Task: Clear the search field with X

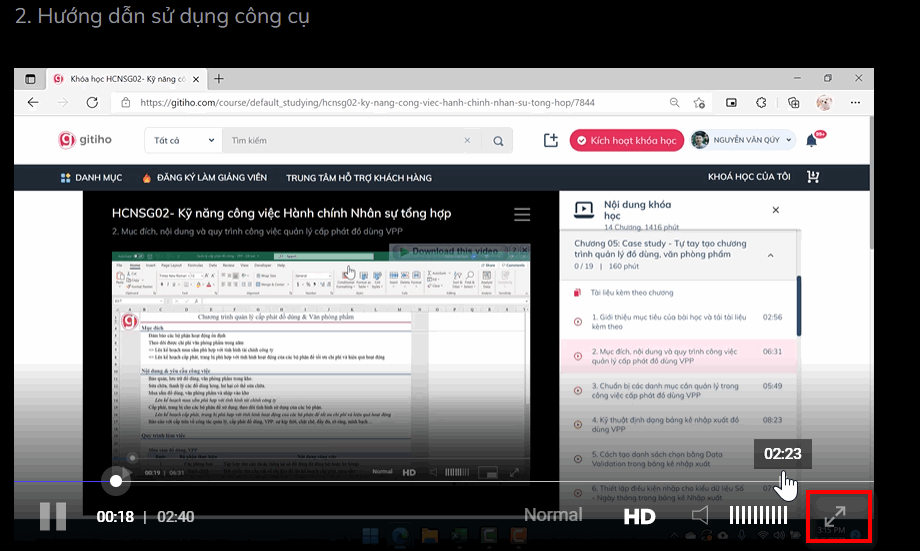Action: [x=467, y=140]
